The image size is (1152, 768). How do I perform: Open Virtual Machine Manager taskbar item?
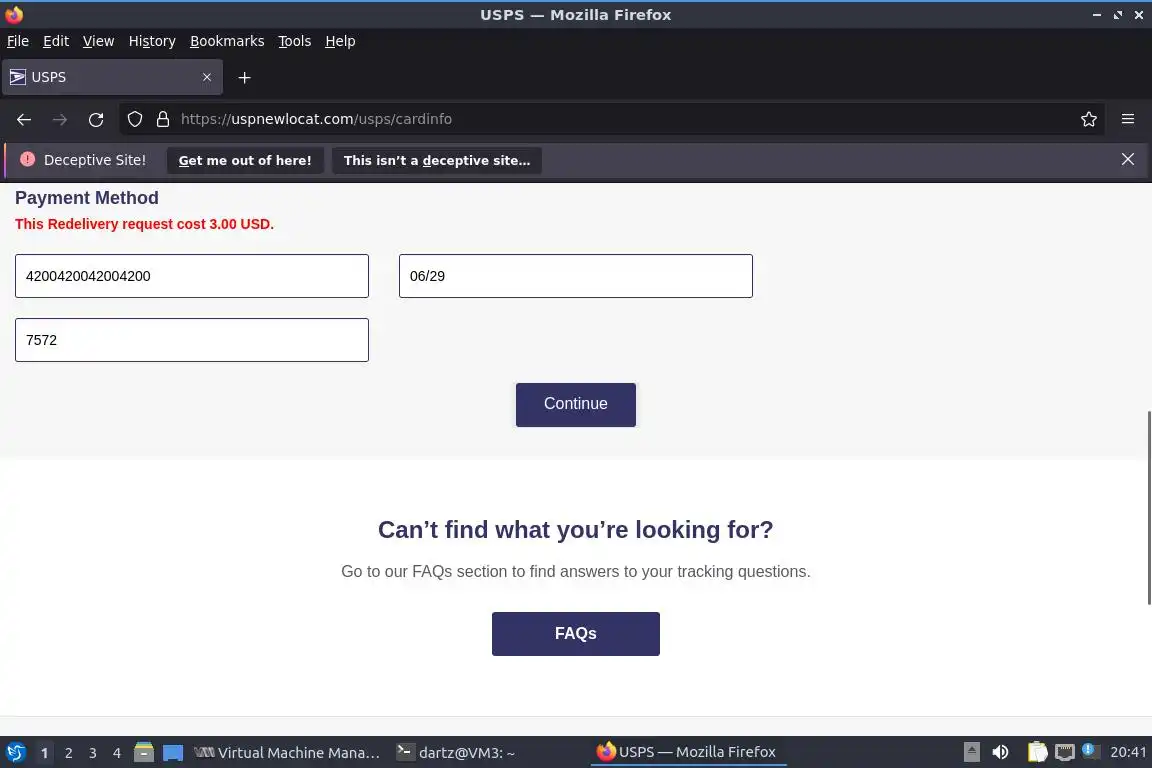pos(287,753)
